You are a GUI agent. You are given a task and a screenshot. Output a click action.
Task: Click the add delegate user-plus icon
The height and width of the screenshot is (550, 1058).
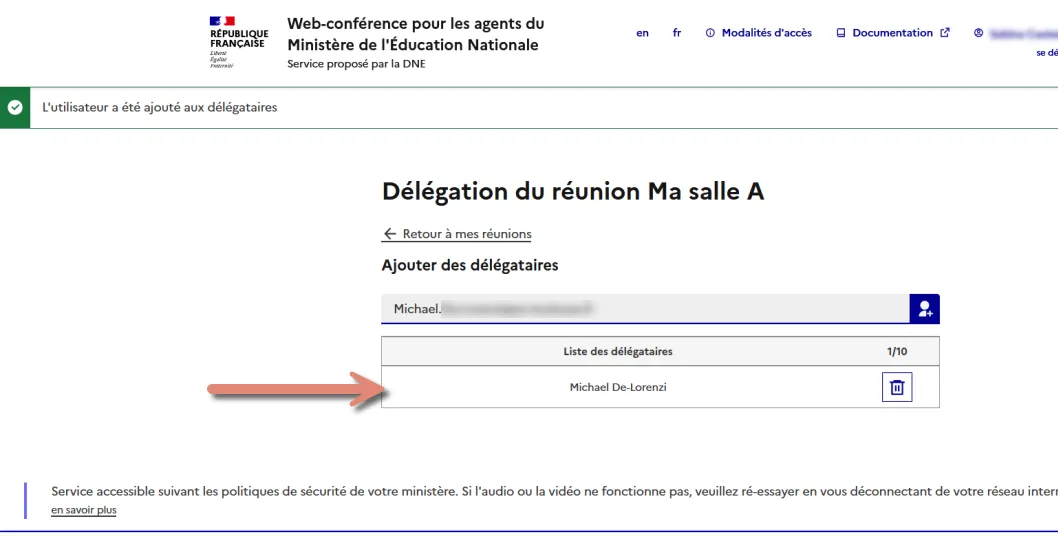coord(924,309)
